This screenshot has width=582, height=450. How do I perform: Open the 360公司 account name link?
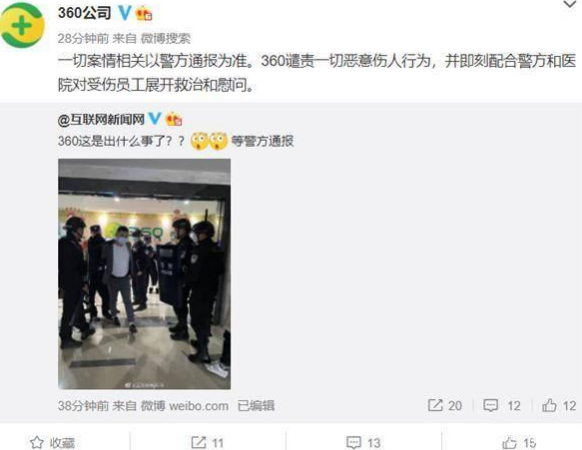point(85,13)
